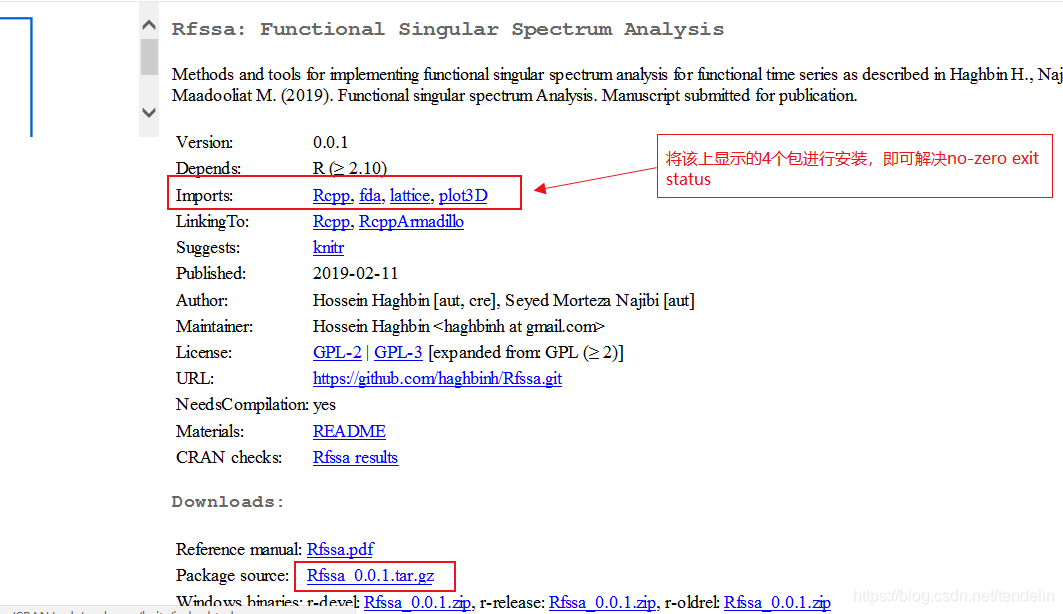Open the Rfssa.pdf reference manual
This screenshot has width=1063, height=614.
(x=340, y=549)
